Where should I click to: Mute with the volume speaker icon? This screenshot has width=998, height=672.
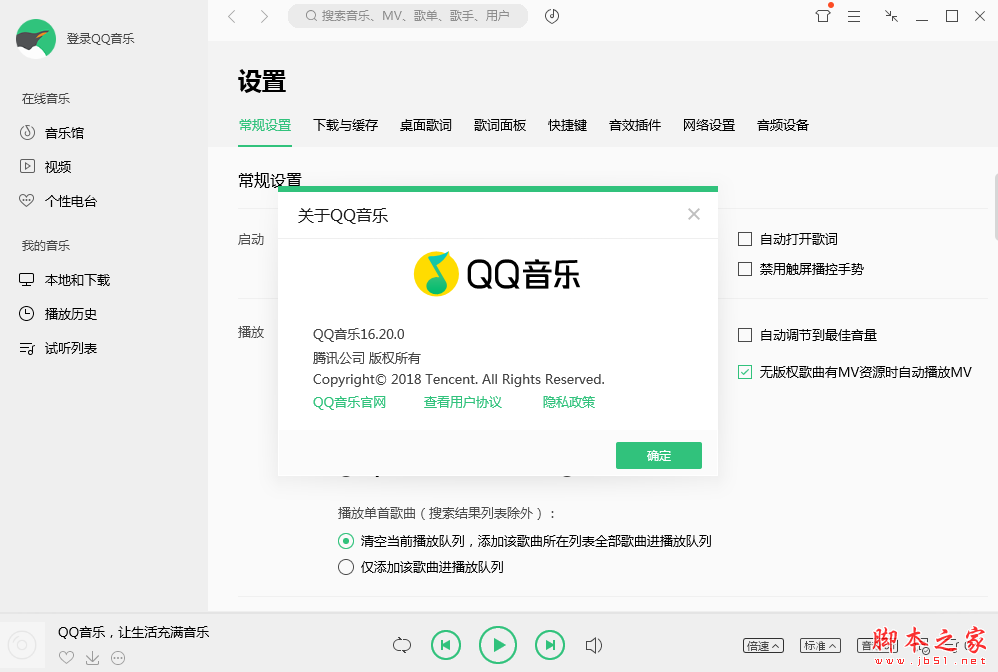click(593, 645)
